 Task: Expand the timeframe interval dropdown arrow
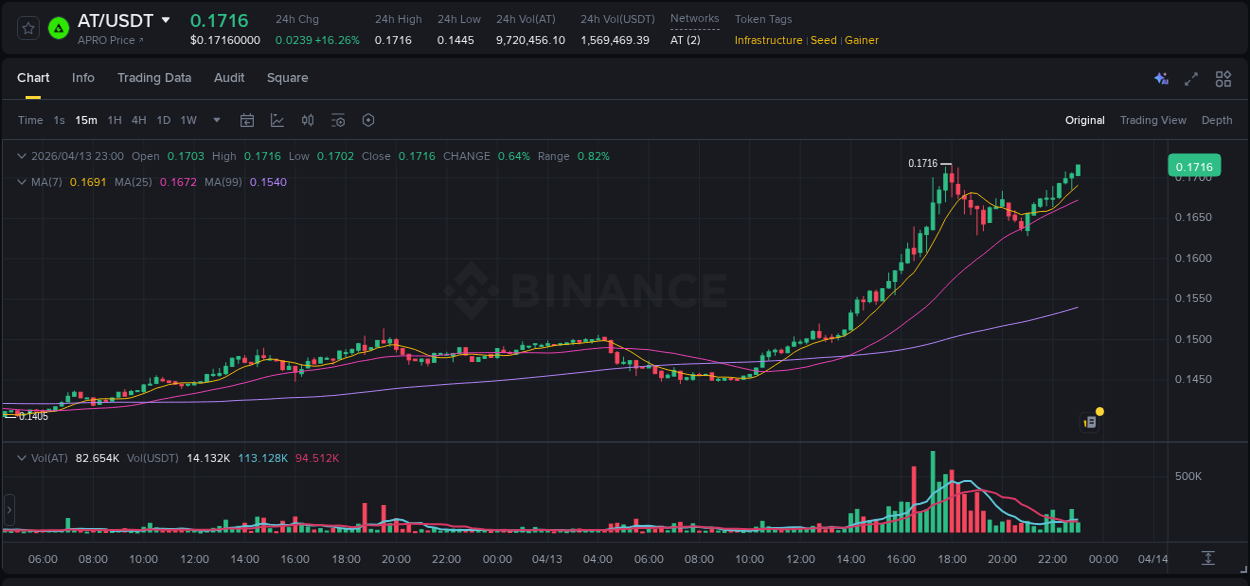point(215,120)
